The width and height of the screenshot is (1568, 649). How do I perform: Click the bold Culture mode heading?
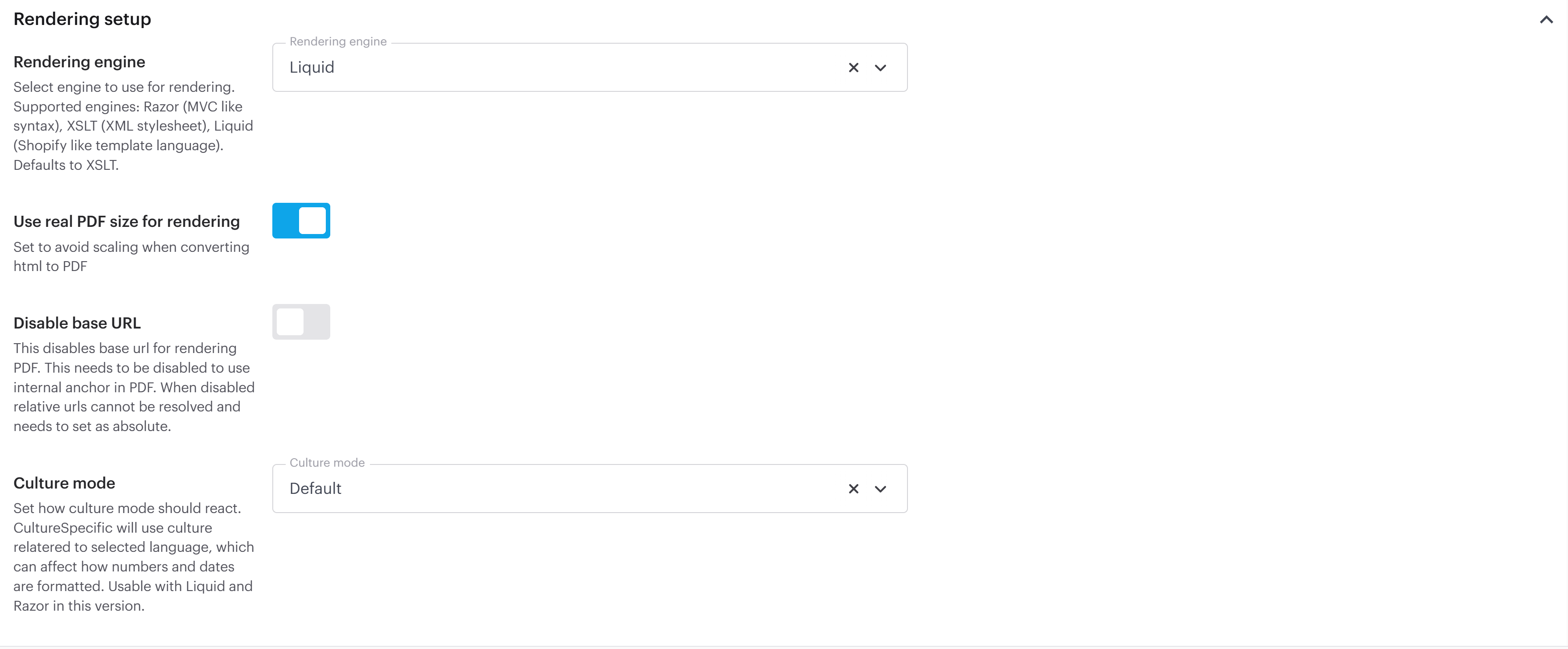(64, 483)
